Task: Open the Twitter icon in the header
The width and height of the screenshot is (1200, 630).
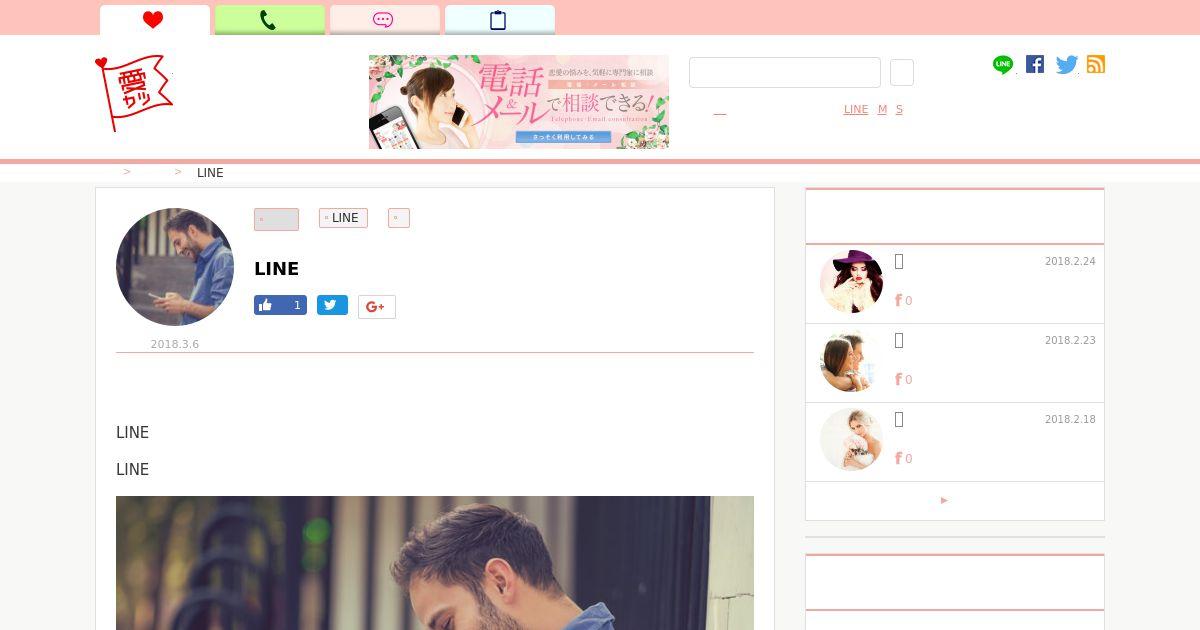Action: (x=1067, y=65)
